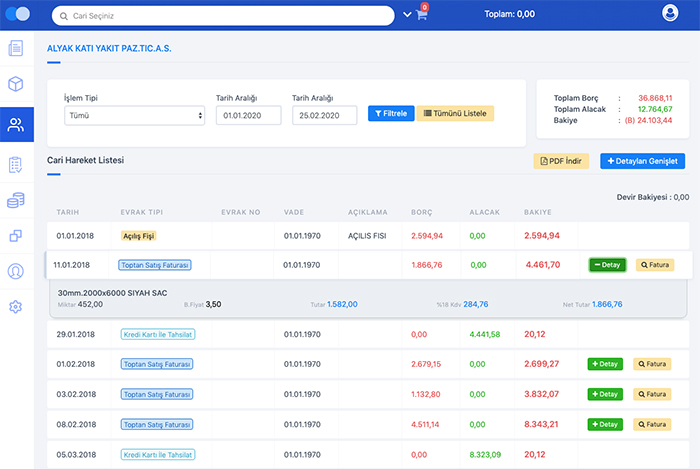
Task: Expand Detay for the 01.02.2018 row
Action: [605, 364]
